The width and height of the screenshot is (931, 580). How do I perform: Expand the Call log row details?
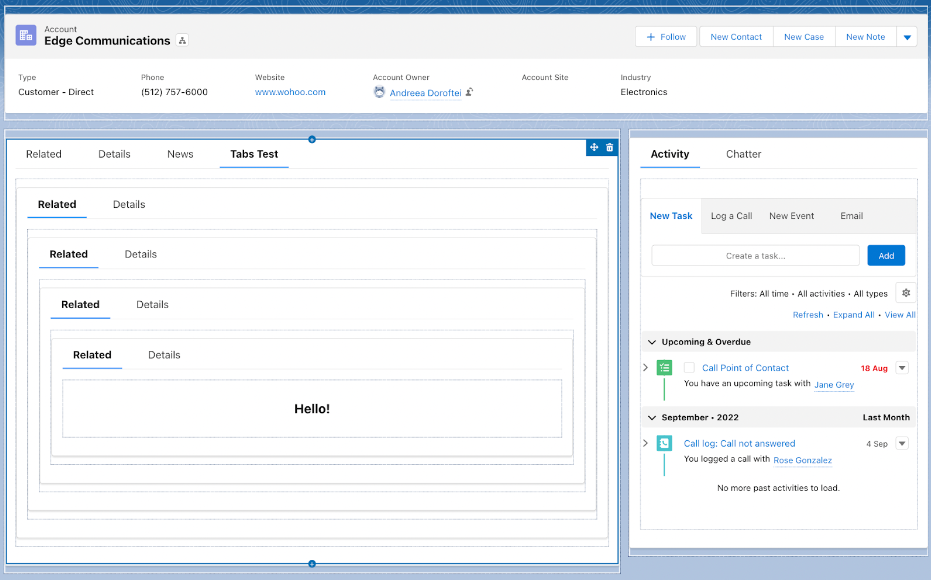pos(645,443)
